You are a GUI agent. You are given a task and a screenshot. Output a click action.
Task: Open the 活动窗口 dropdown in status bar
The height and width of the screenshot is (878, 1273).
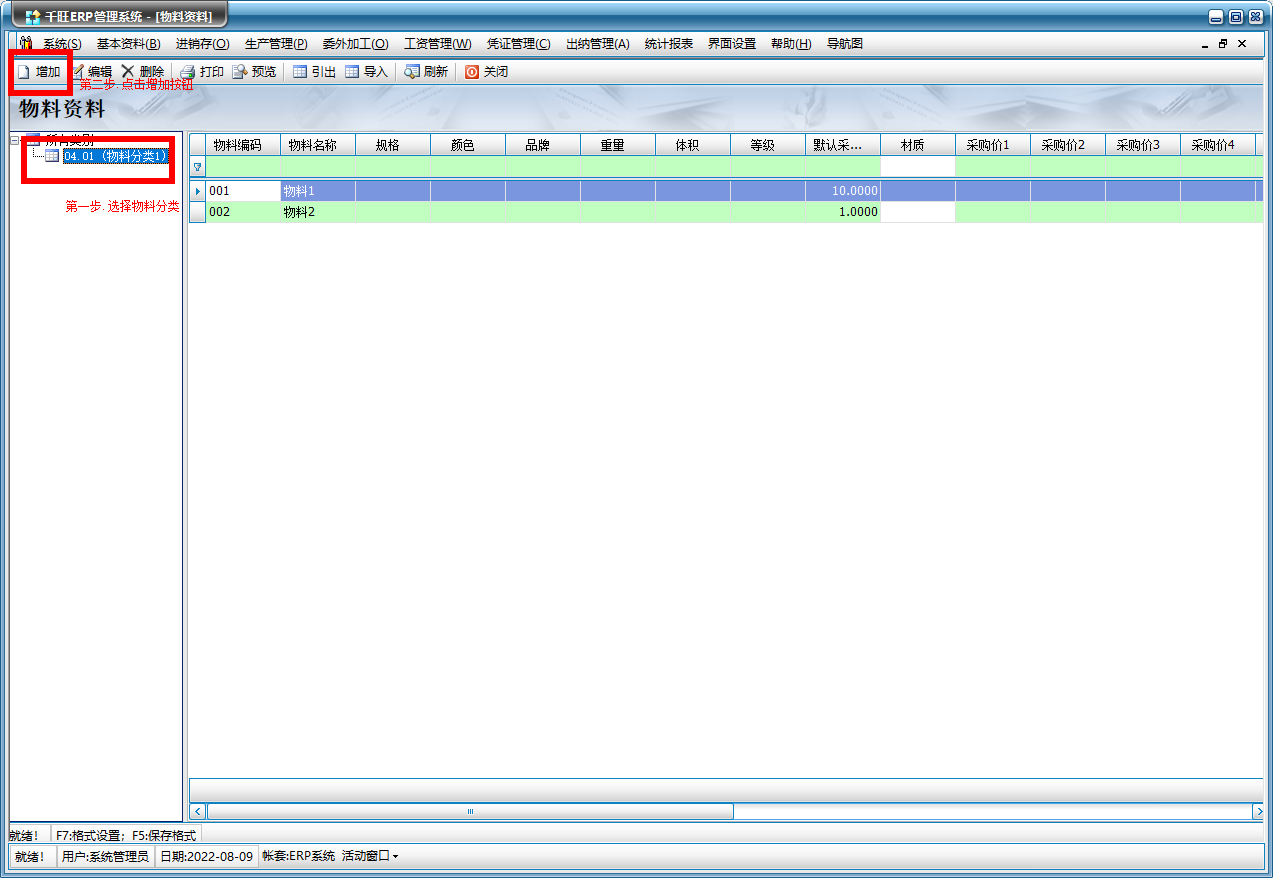point(370,856)
